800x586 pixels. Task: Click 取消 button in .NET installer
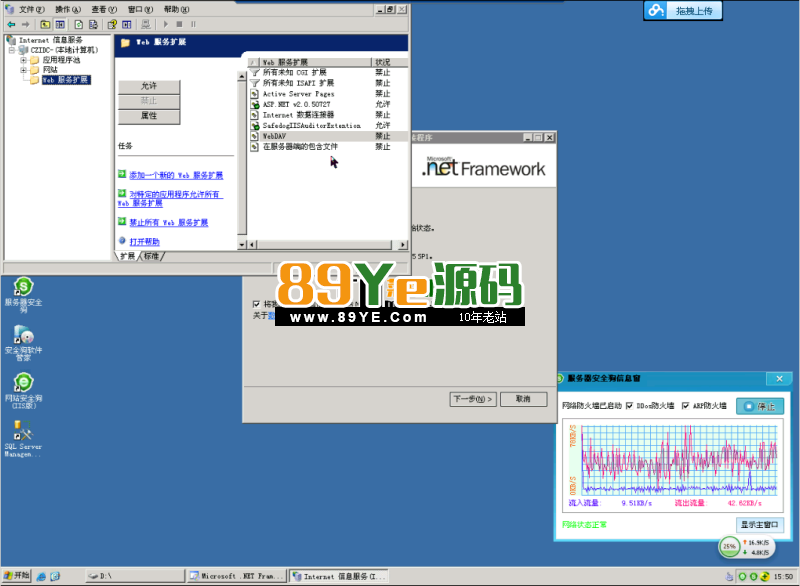[x=523, y=399]
